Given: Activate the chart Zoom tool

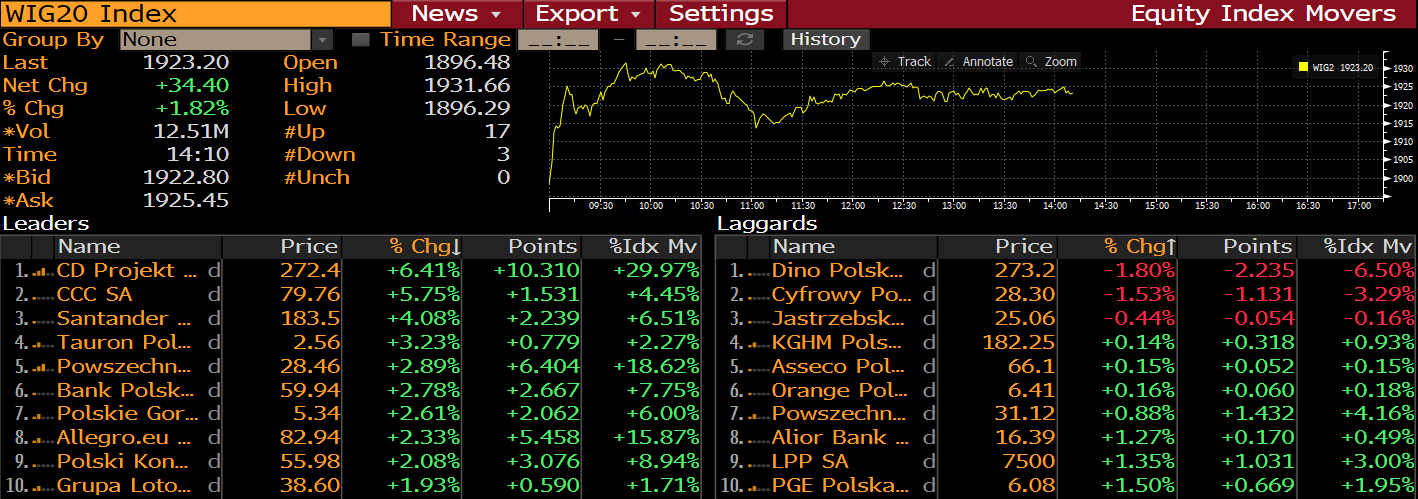Looking at the screenshot, I should [x=1051, y=62].
